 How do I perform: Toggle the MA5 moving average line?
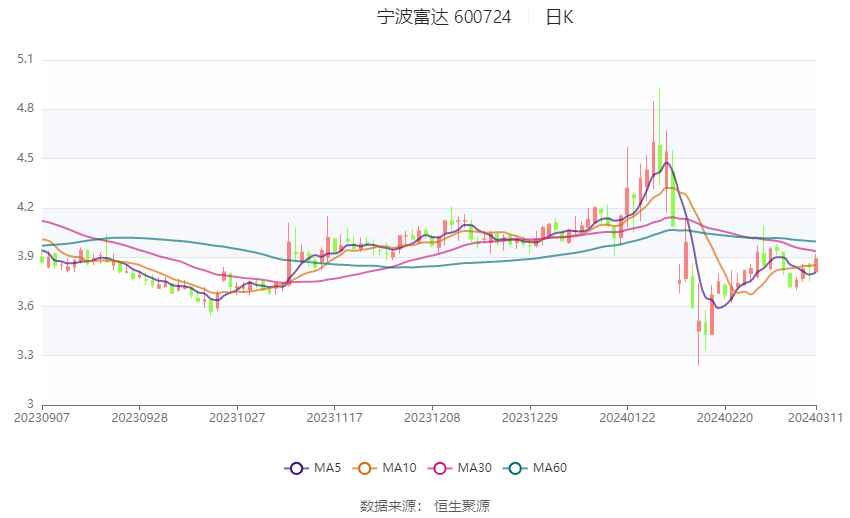[313, 468]
